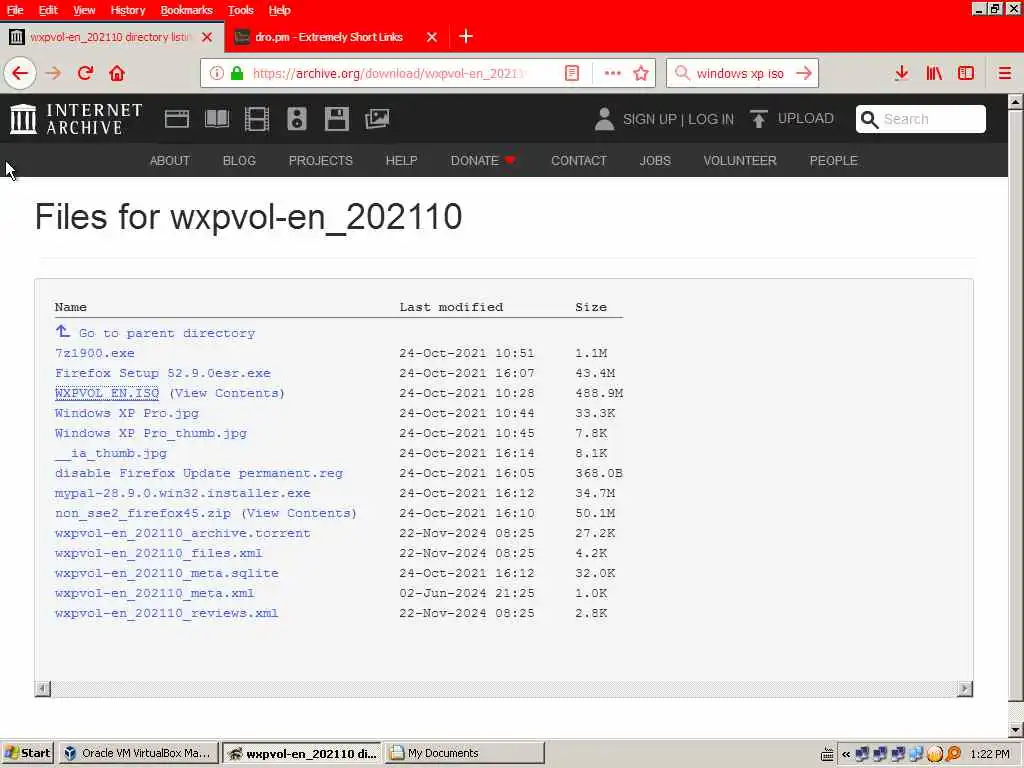1024x768 pixels.
Task: Toggle the sidebar icon in toolbar
Action: coord(966,73)
